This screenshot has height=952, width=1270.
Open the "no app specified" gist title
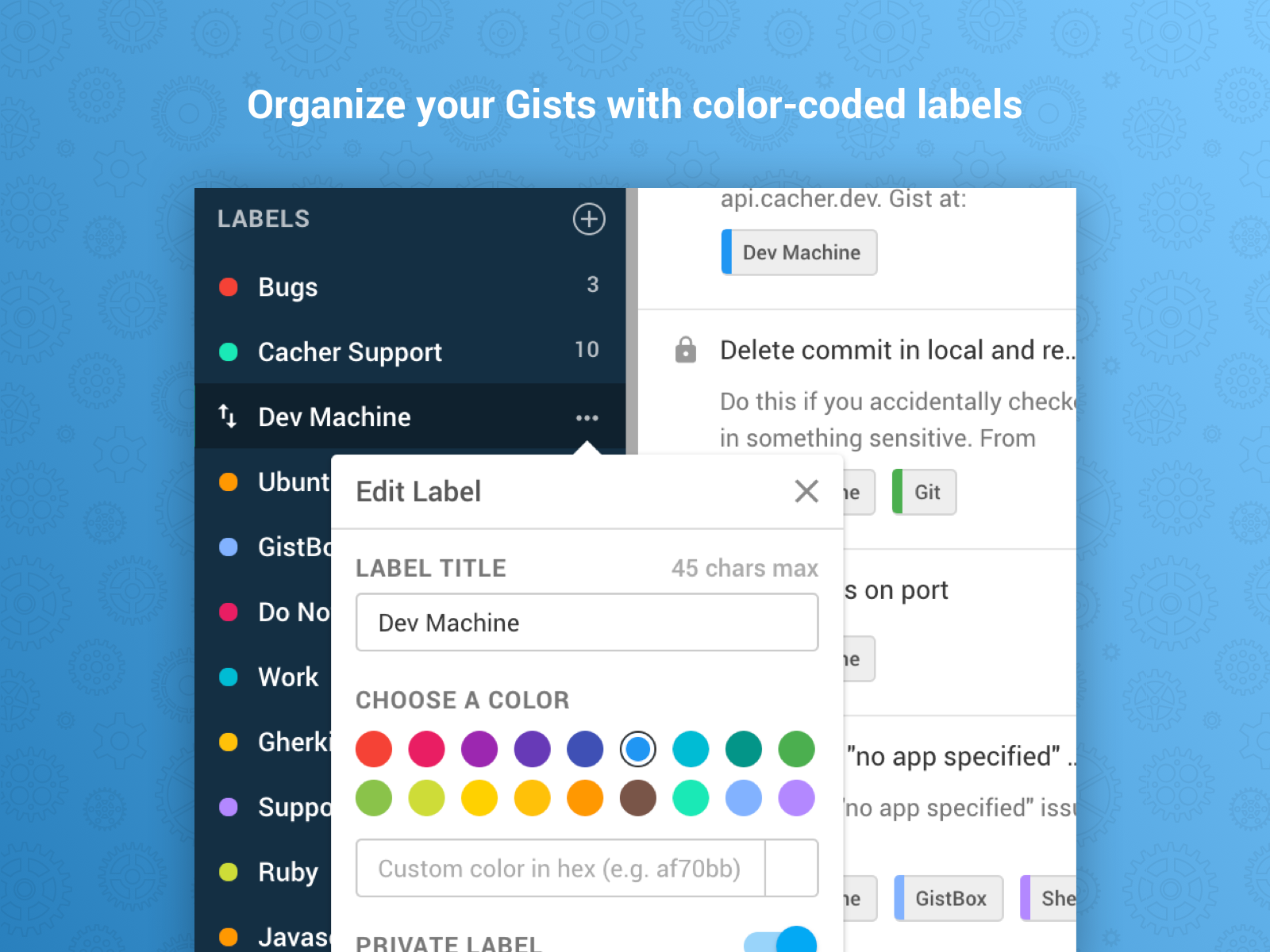(960, 757)
